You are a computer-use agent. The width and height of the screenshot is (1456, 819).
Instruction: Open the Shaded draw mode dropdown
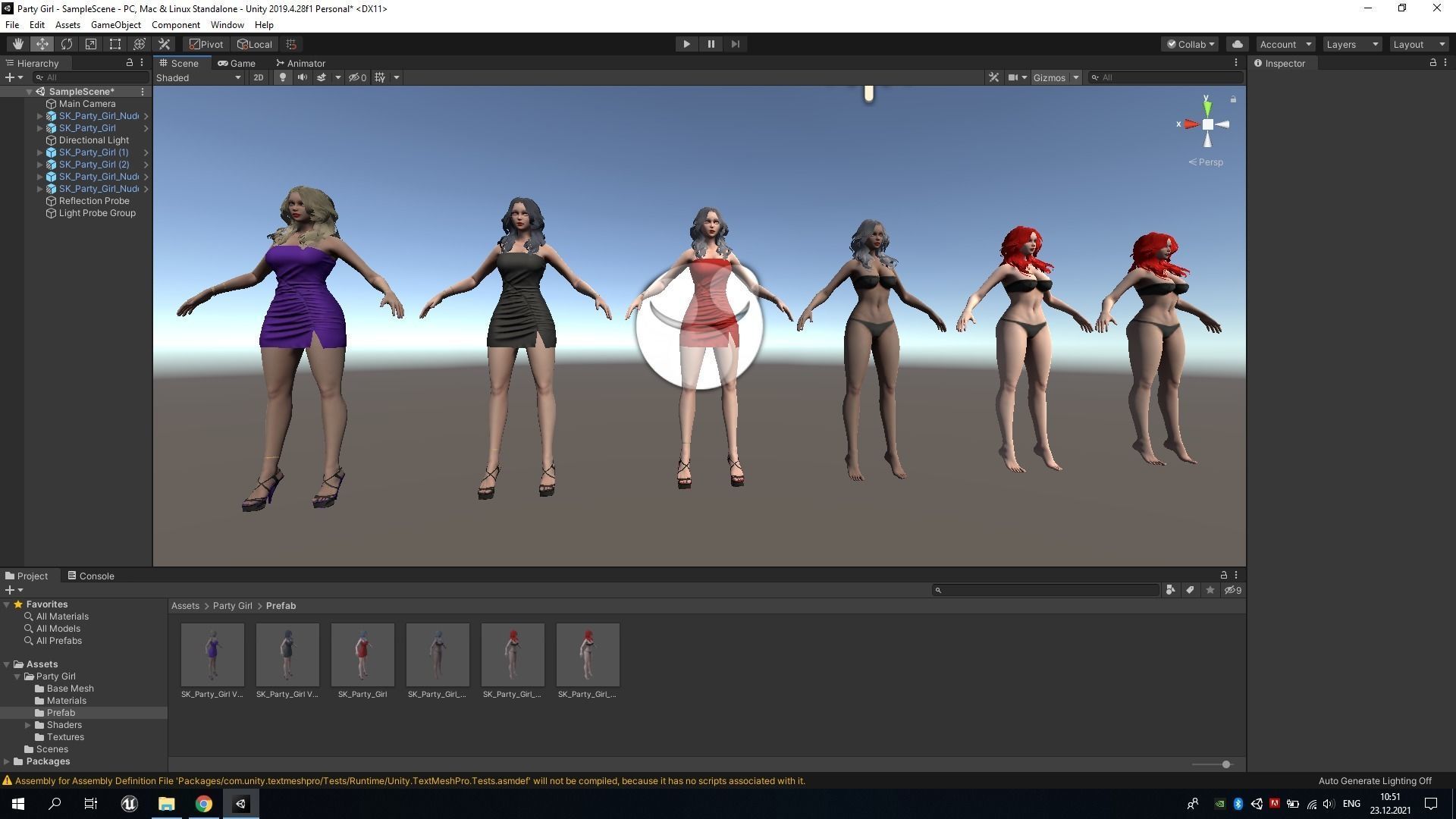[199, 77]
